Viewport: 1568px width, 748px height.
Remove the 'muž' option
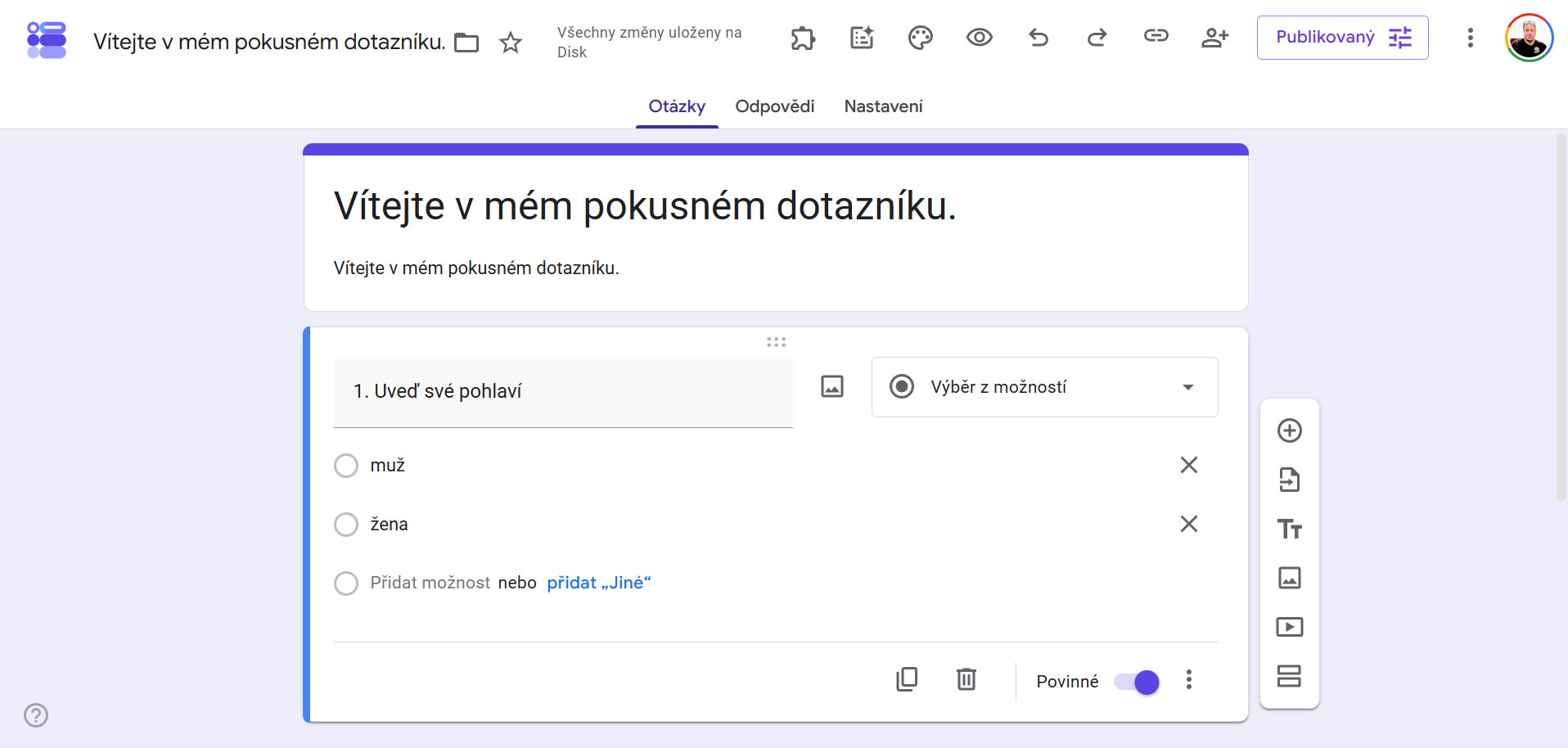point(1189,465)
